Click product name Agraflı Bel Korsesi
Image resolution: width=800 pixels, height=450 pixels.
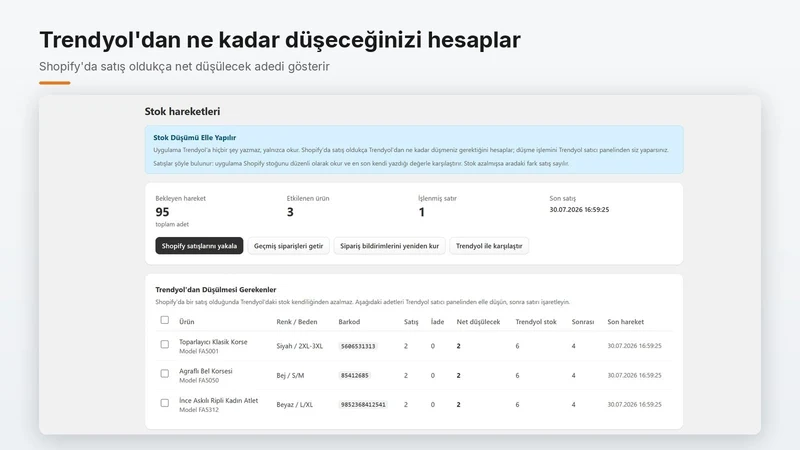pyautogui.click(x=206, y=371)
